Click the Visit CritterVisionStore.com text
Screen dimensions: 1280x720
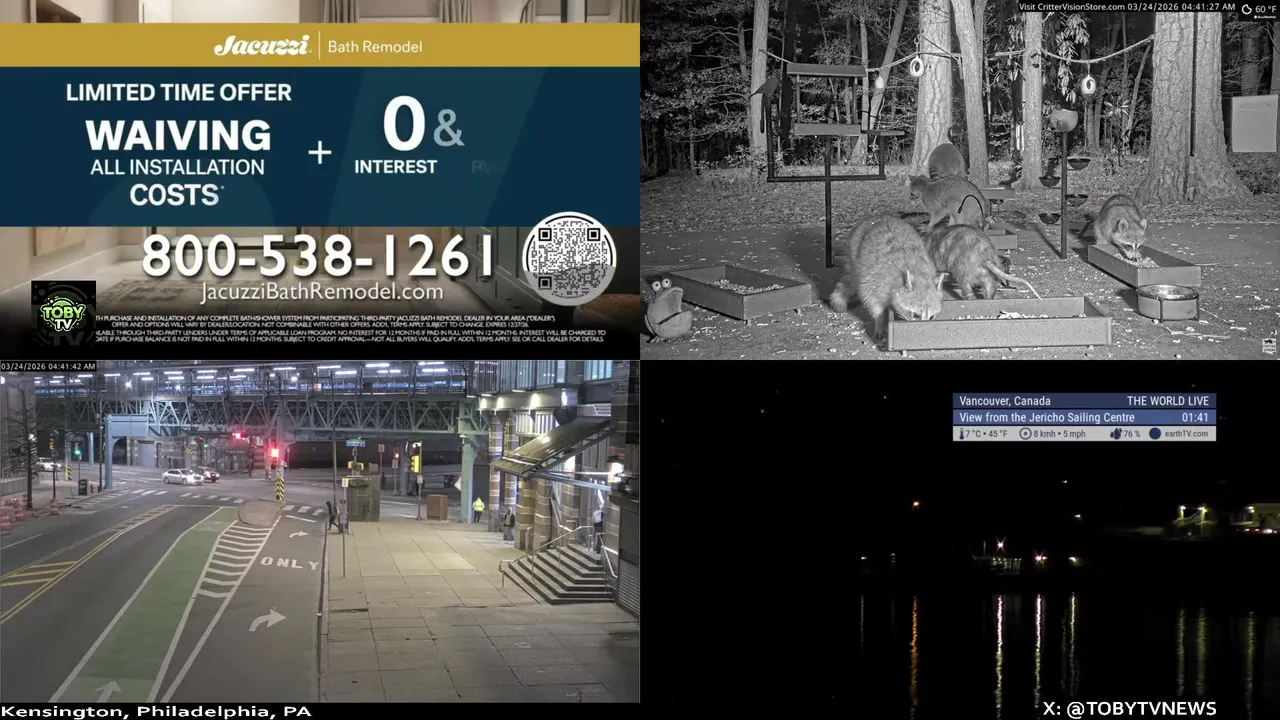(1071, 7)
